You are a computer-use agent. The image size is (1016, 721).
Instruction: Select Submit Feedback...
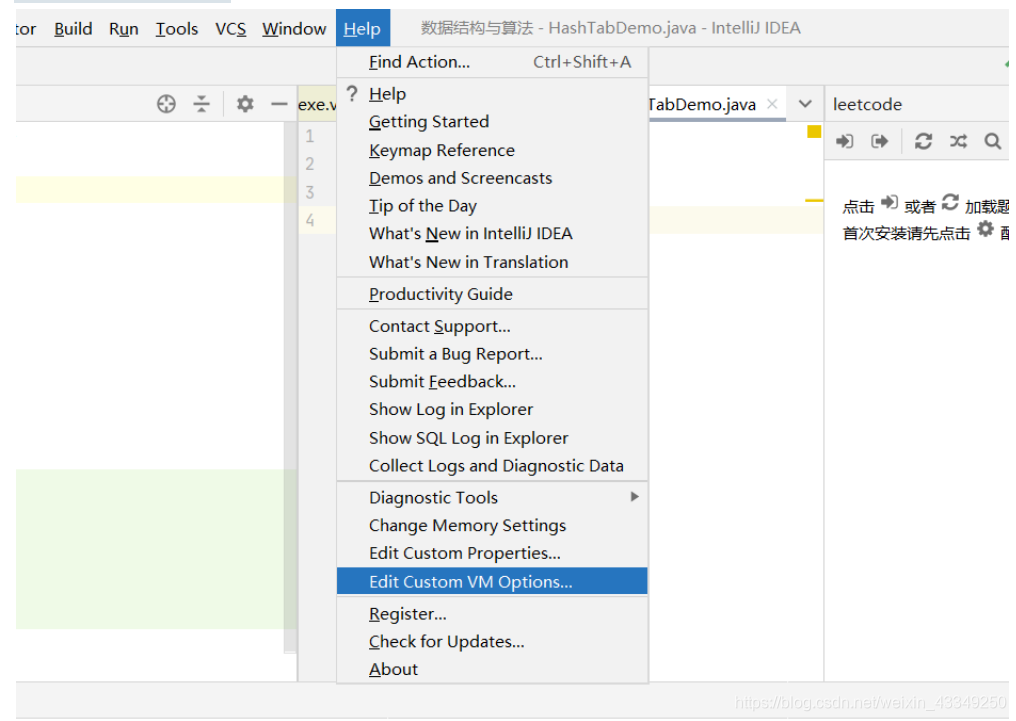tap(492, 382)
